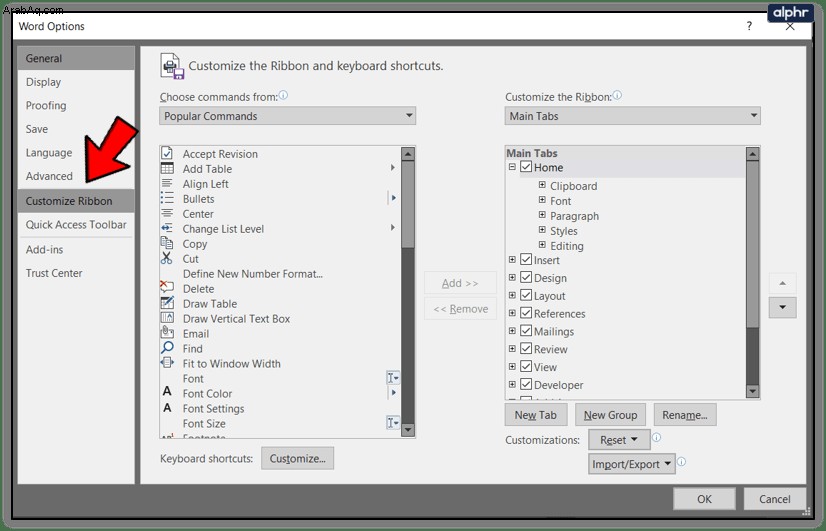Select the Email command icon
The height and width of the screenshot is (531, 826).
coord(167,332)
